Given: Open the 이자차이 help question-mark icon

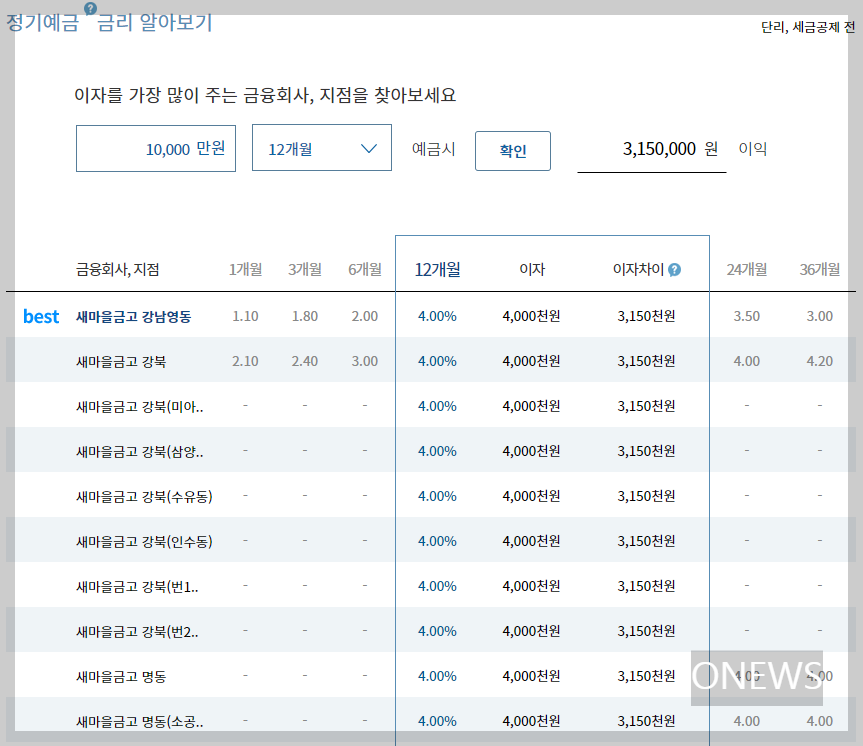Looking at the screenshot, I should tap(674, 270).
